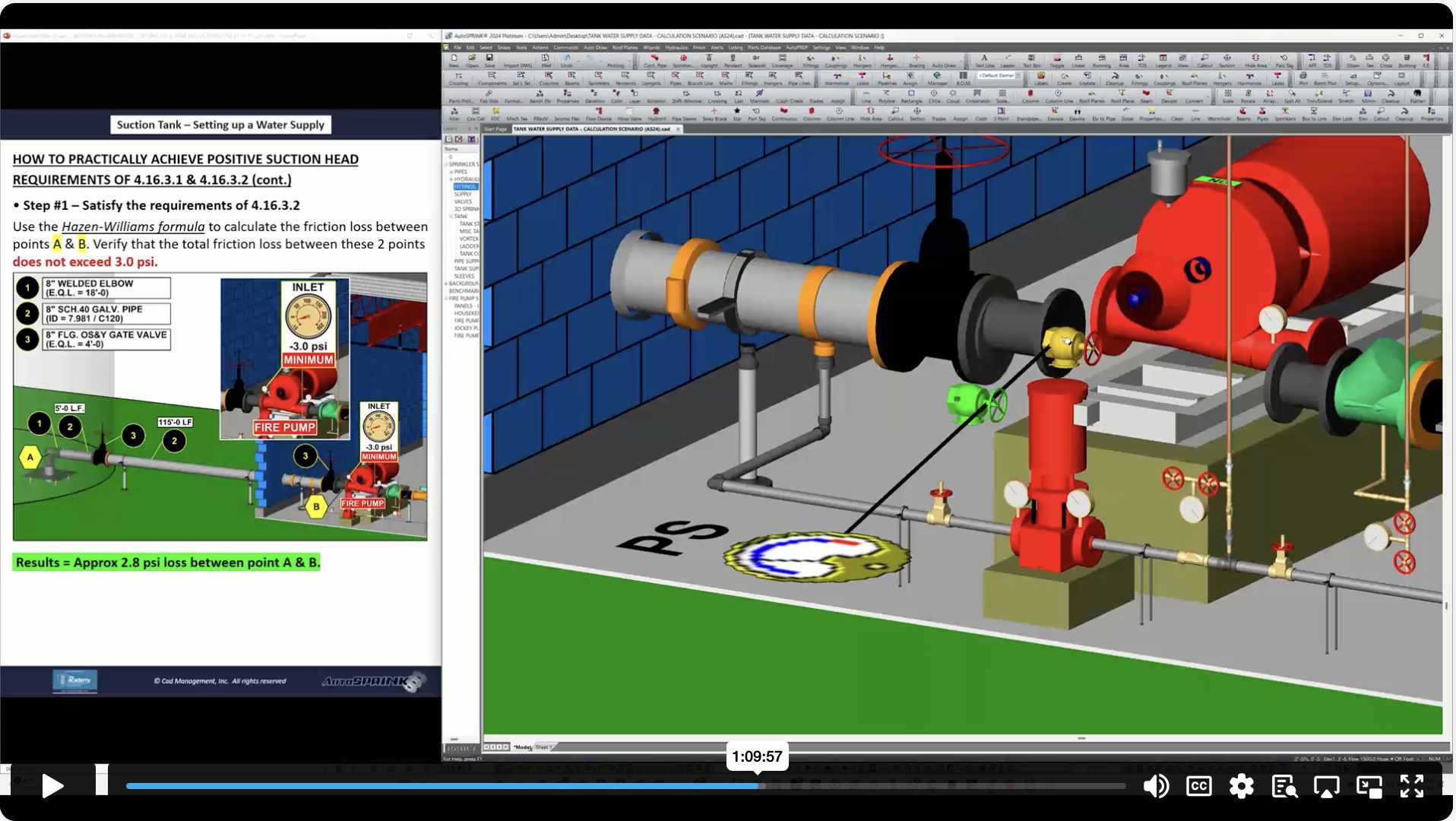
Task: Collapse the SPRINKLER layer group
Action: tap(446, 164)
